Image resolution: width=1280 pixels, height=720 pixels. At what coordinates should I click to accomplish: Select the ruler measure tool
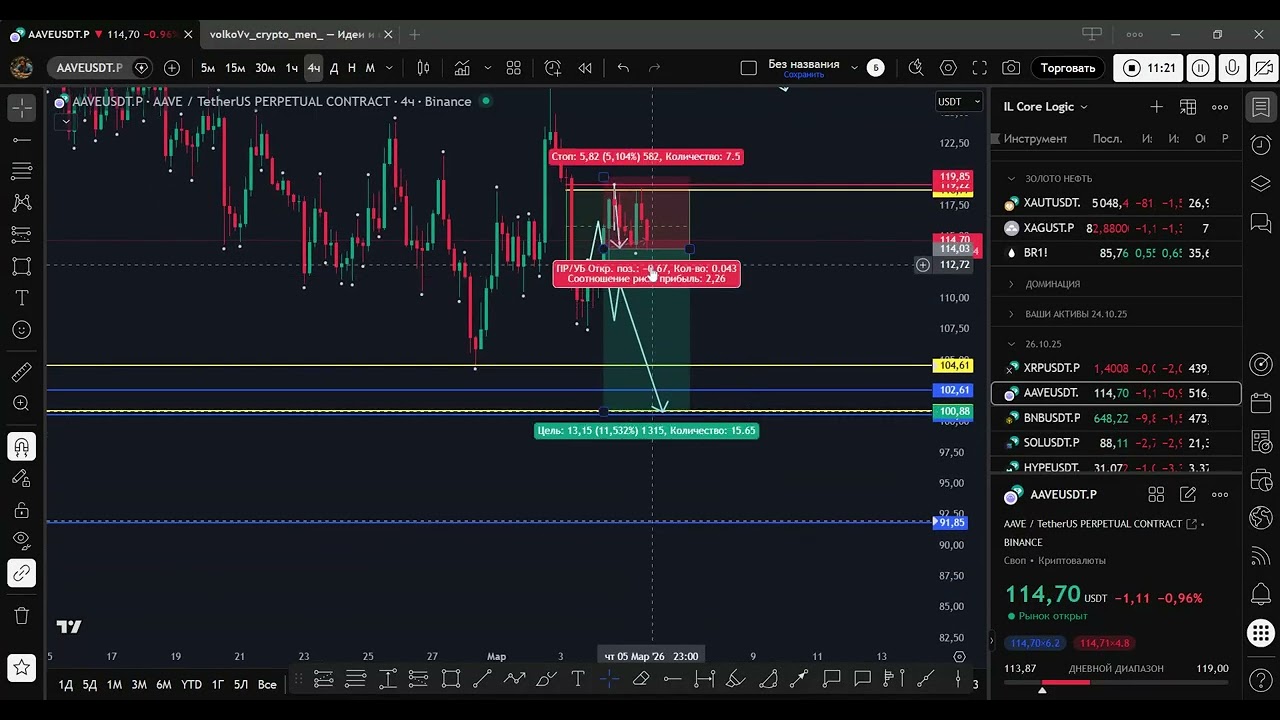(22, 372)
